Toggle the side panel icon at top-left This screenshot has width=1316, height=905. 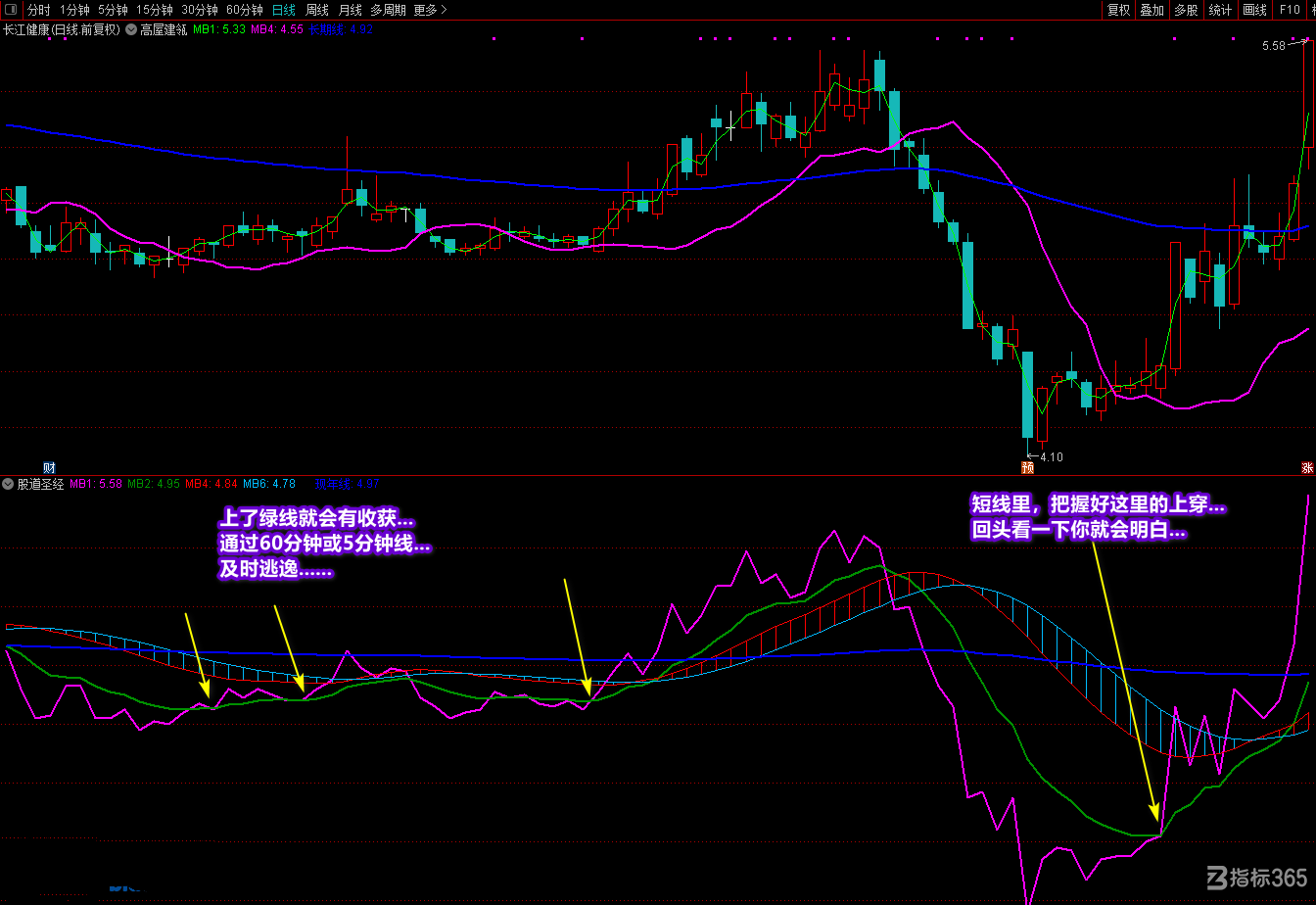11,10
